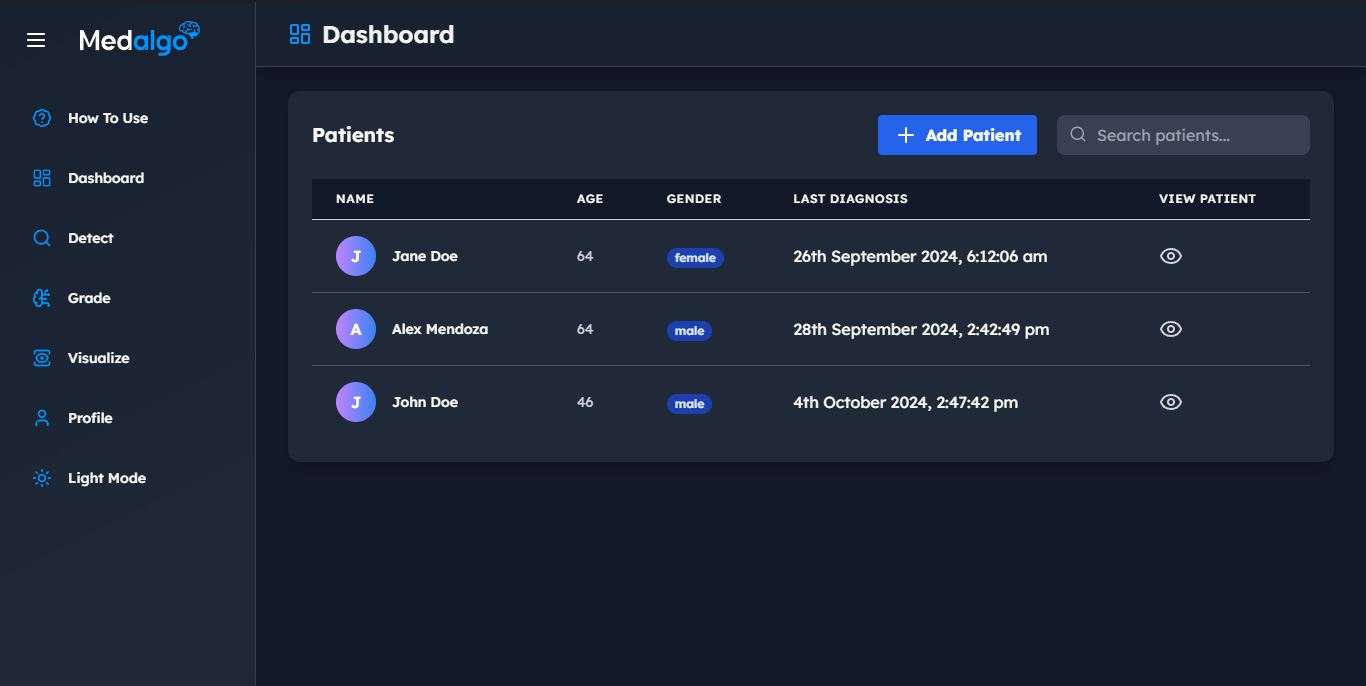The width and height of the screenshot is (1366, 686).
Task: View patient John Doe via eye icon
Action: click(x=1171, y=402)
